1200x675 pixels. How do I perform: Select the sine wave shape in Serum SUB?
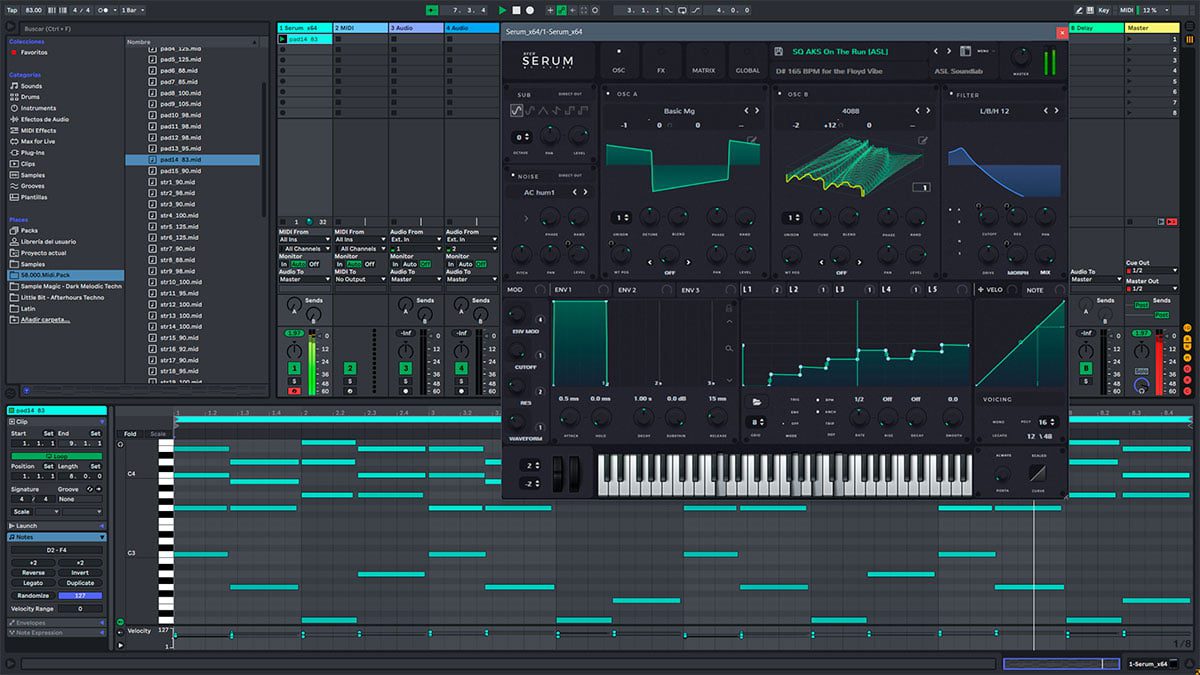[516, 110]
